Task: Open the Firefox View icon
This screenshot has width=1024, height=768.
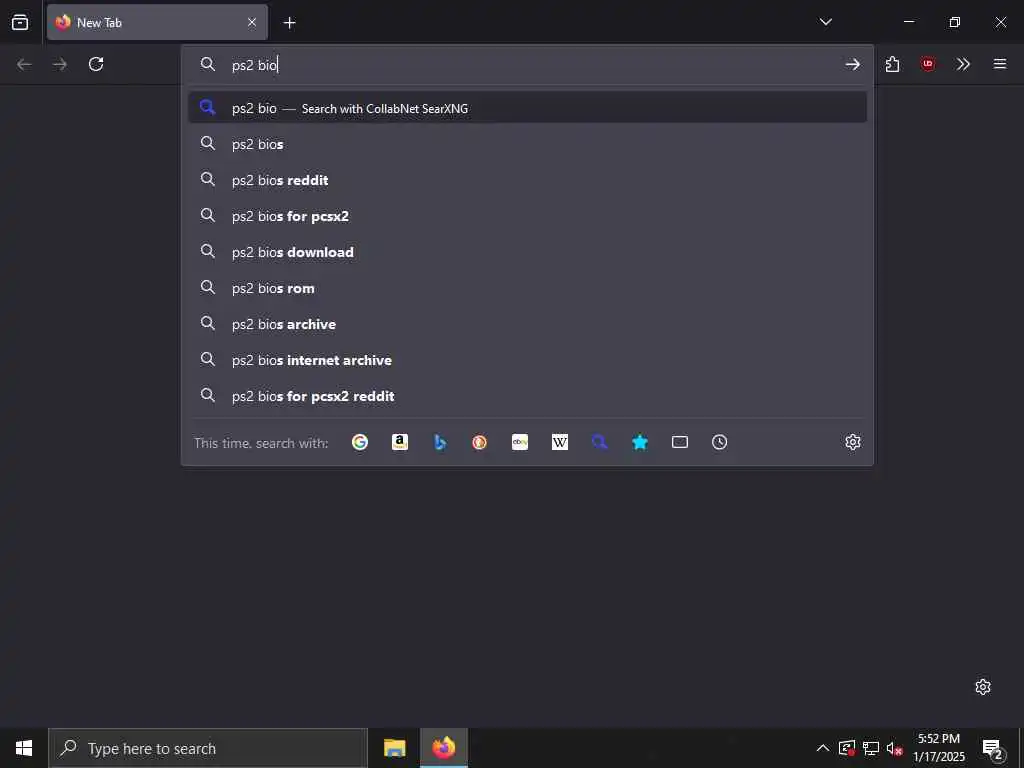Action: [20, 22]
